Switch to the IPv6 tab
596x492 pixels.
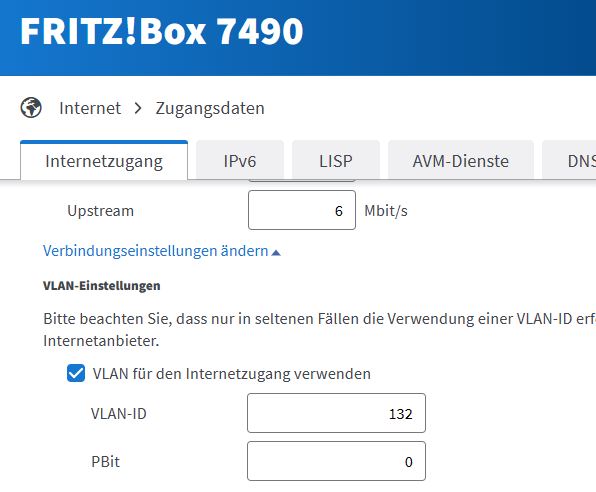tap(240, 161)
